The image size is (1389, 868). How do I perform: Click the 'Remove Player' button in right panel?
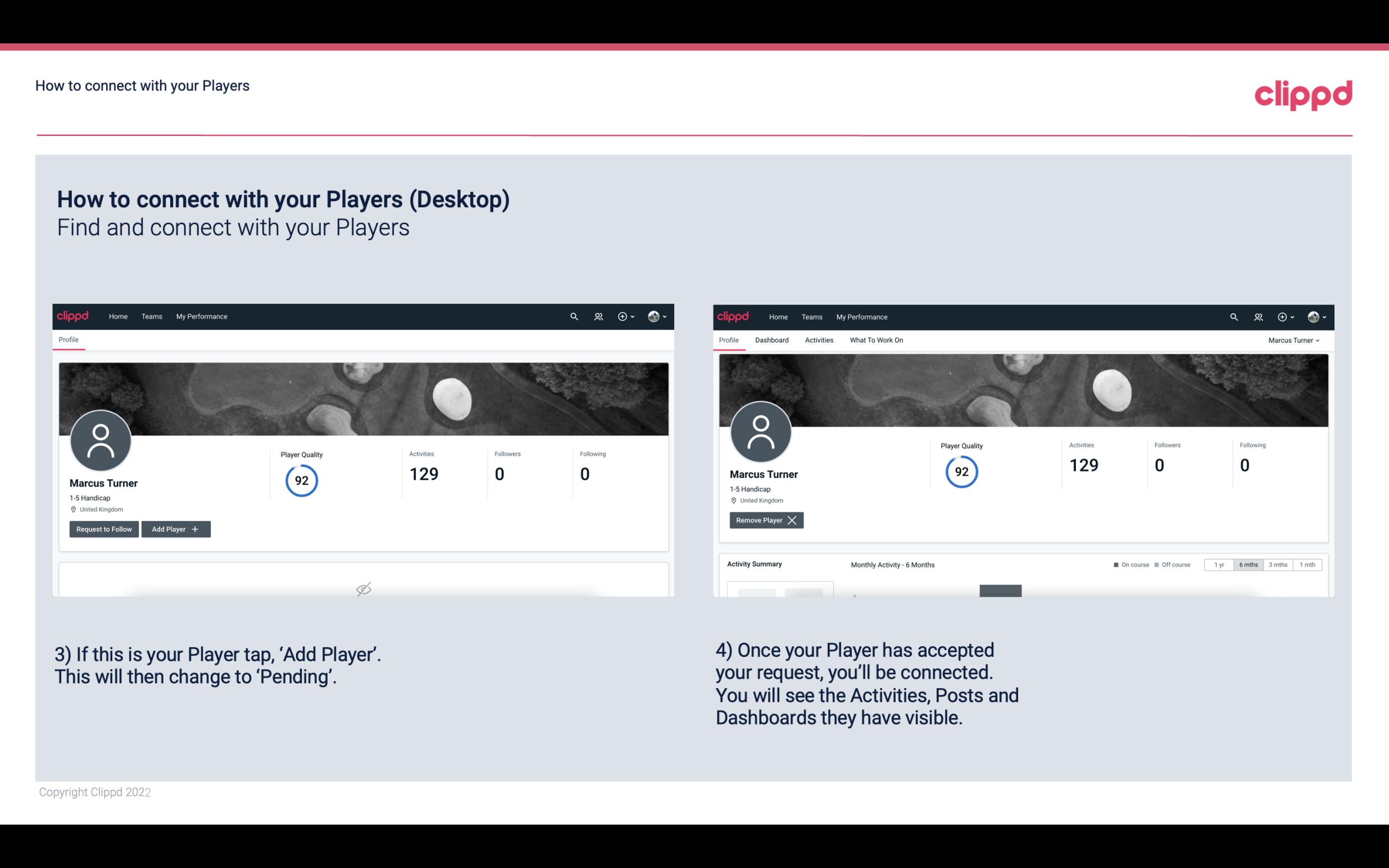pos(764,519)
